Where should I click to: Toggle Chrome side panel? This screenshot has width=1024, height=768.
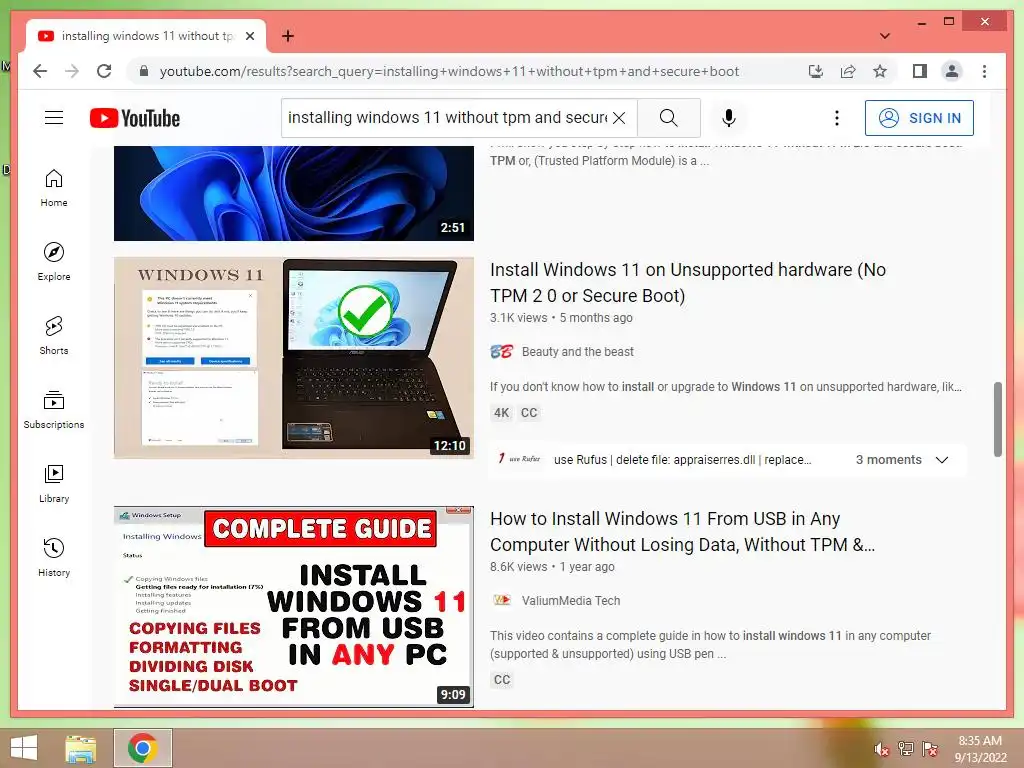[920, 71]
